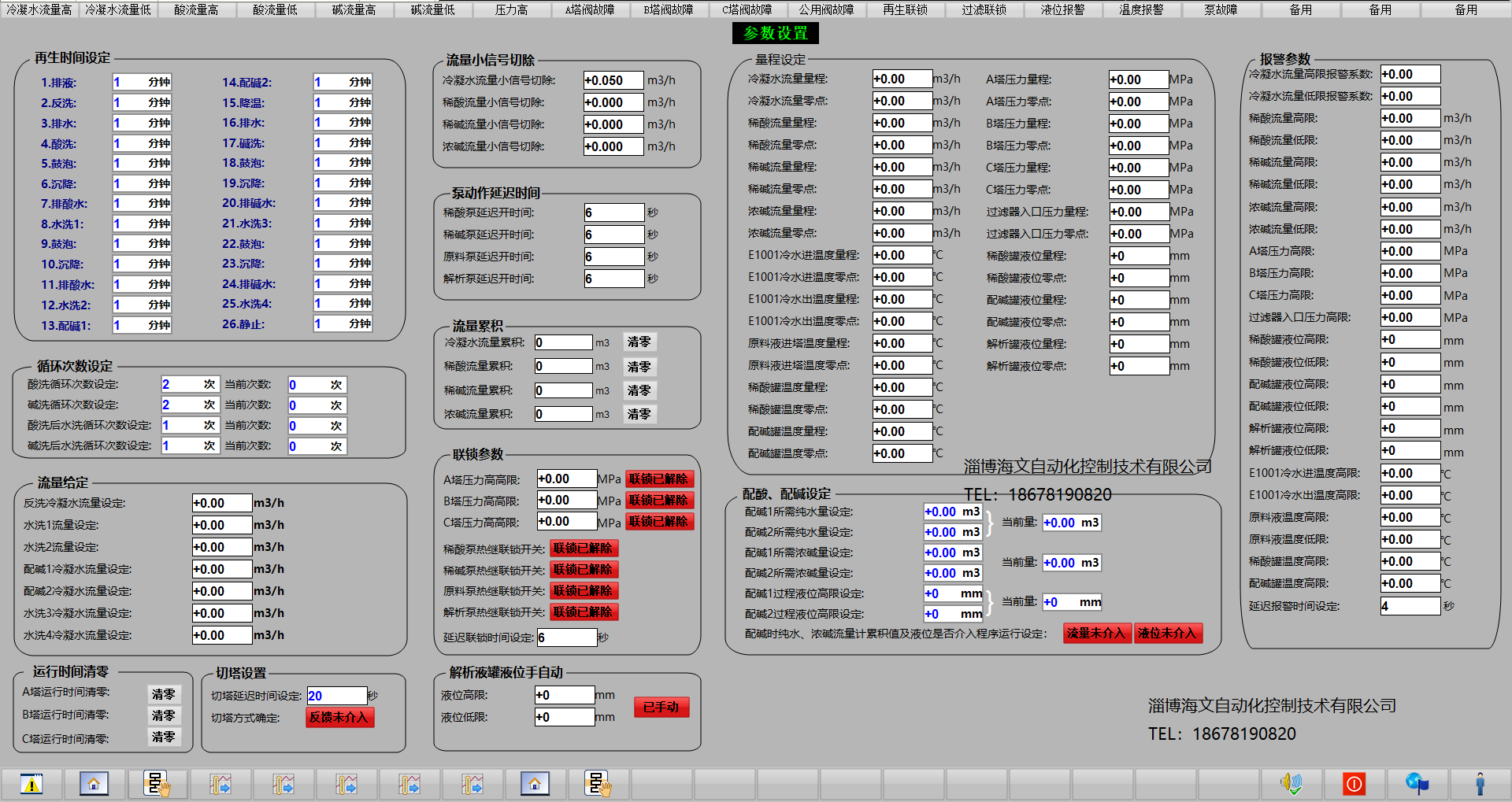Click the 液位高限 input under 解析液罐液位手自动
1512x802 pixels.
[565, 695]
